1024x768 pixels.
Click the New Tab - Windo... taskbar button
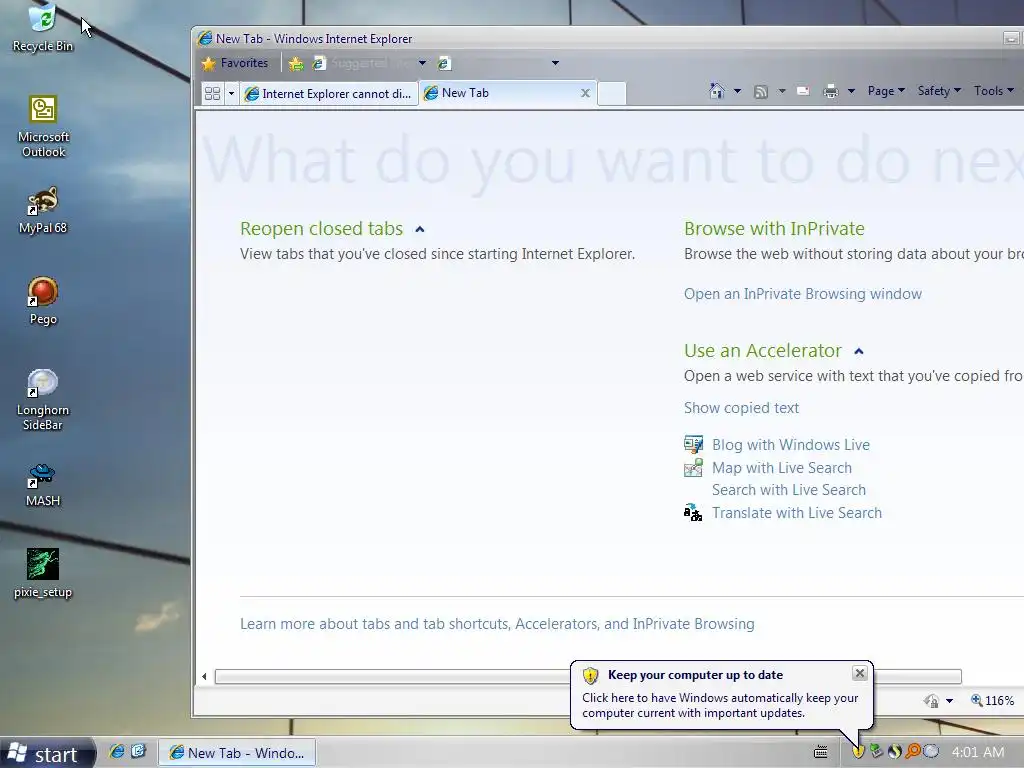[x=238, y=753]
